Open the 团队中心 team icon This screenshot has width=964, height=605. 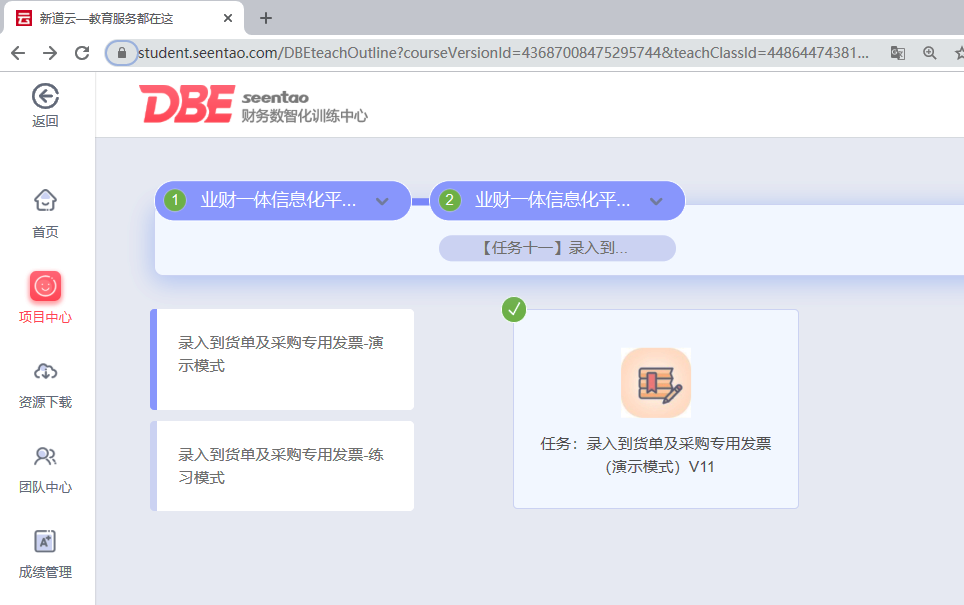[45, 457]
